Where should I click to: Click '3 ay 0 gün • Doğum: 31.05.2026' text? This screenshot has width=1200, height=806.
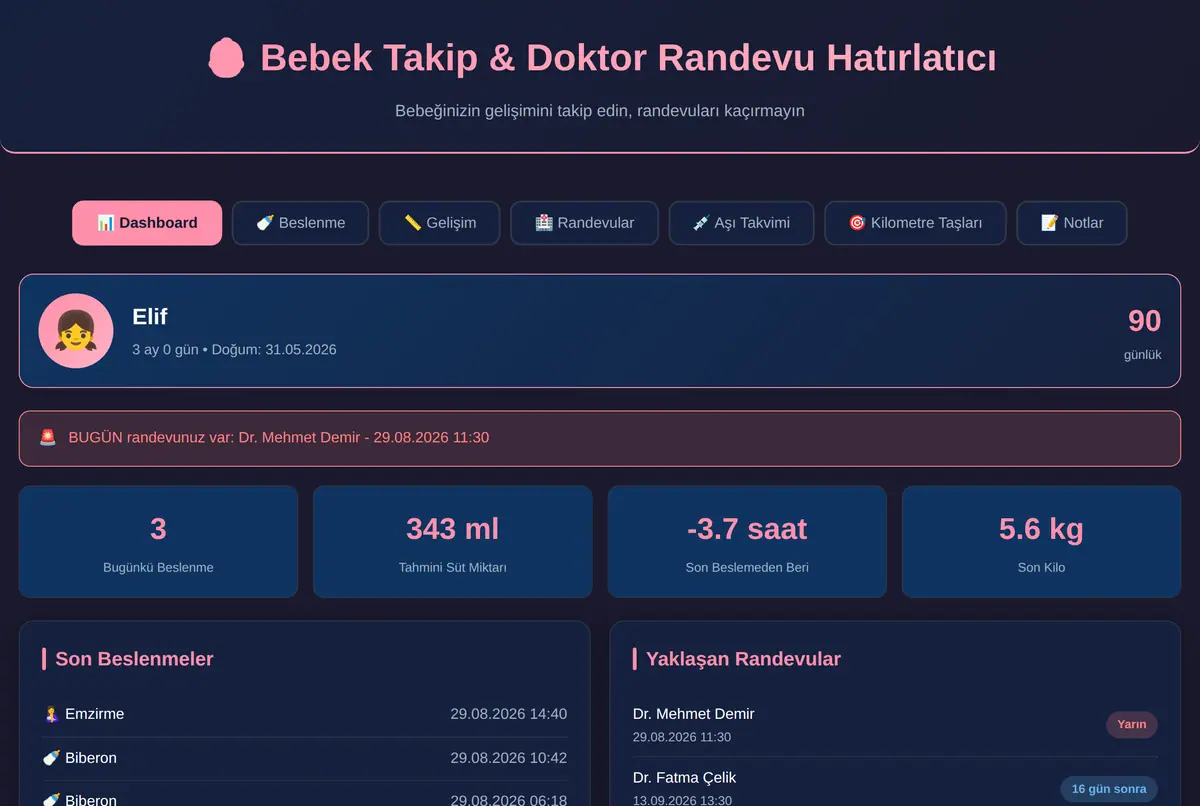point(234,349)
